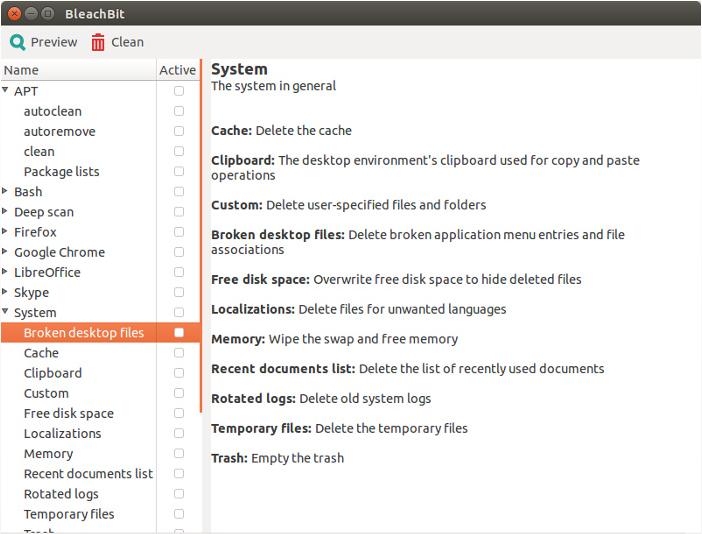Click the Active column header
Image resolution: width=702 pixels, height=534 pixels.
coord(178,70)
